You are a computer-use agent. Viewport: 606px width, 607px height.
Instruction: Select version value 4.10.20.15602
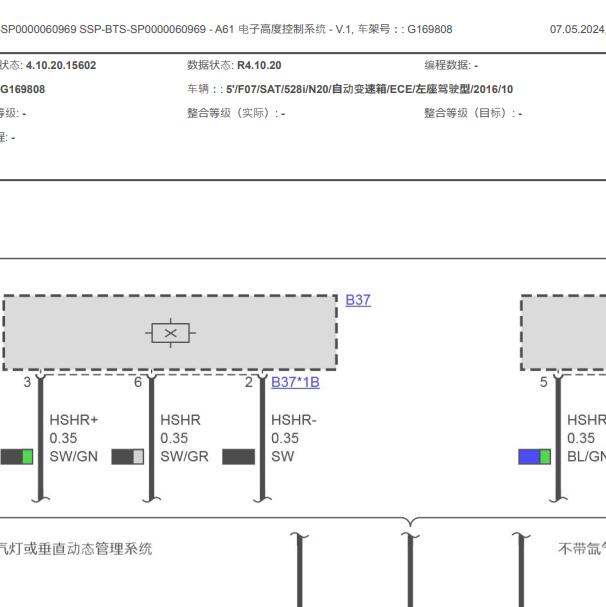[61, 65]
